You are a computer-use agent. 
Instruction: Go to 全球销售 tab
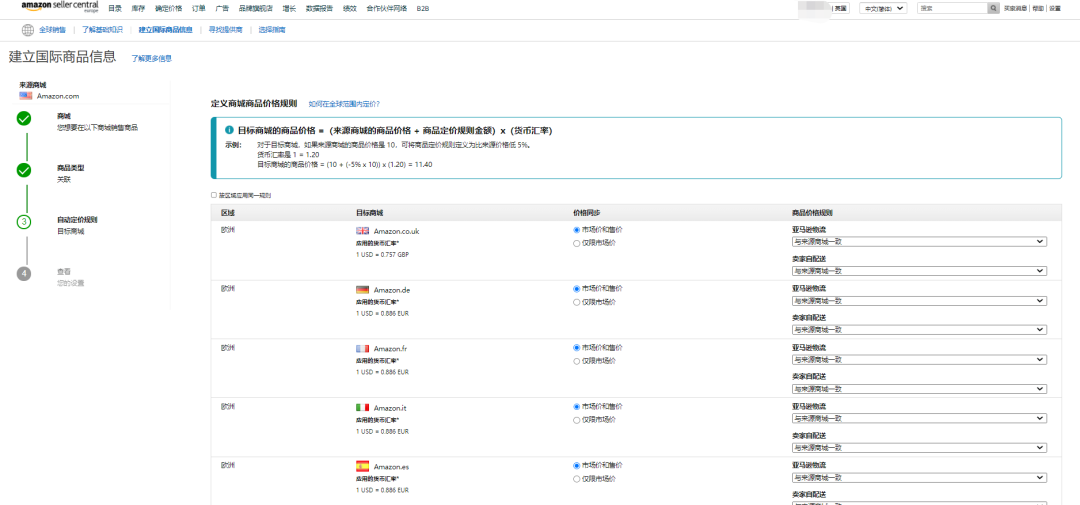pyautogui.click(x=52, y=30)
